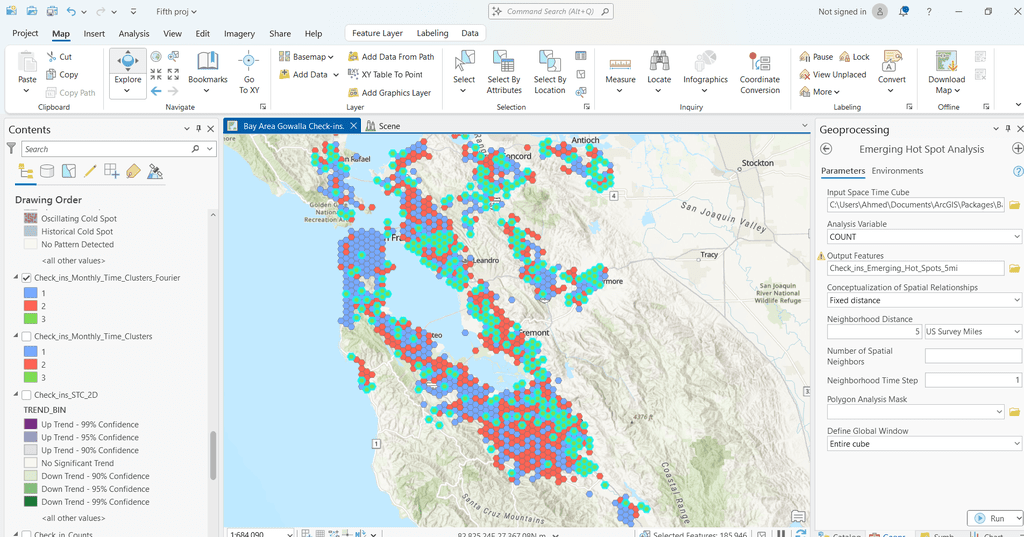This screenshot has height=537, width=1024.
Task: Collapse Check_ins_Monthly_Time_Clusters_Fourier layer
Action: click(x=16, y=278)
